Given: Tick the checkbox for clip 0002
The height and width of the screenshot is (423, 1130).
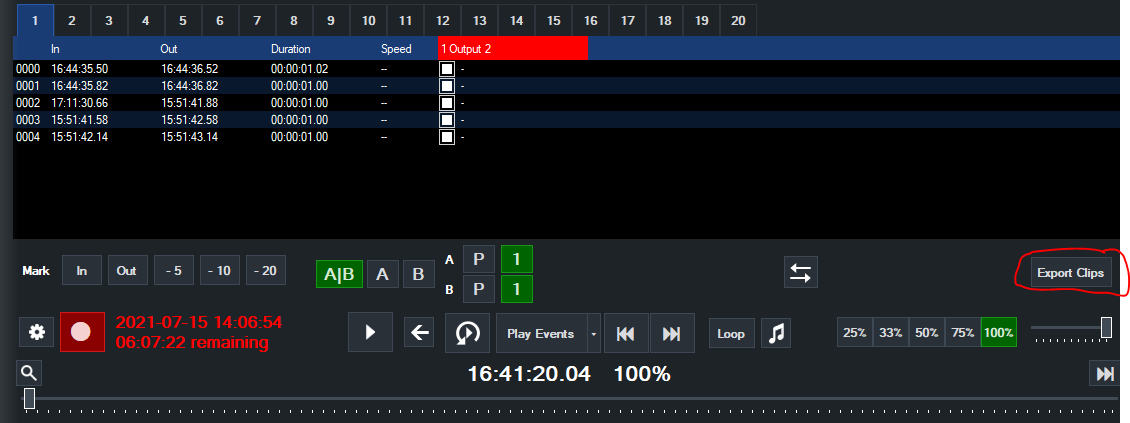Looking at the screenshot, I should (x=447, y=103).
